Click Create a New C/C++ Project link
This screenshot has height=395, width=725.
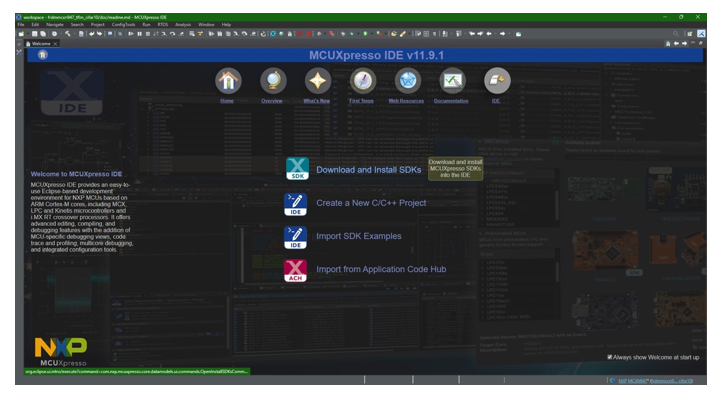pos(371,203)
